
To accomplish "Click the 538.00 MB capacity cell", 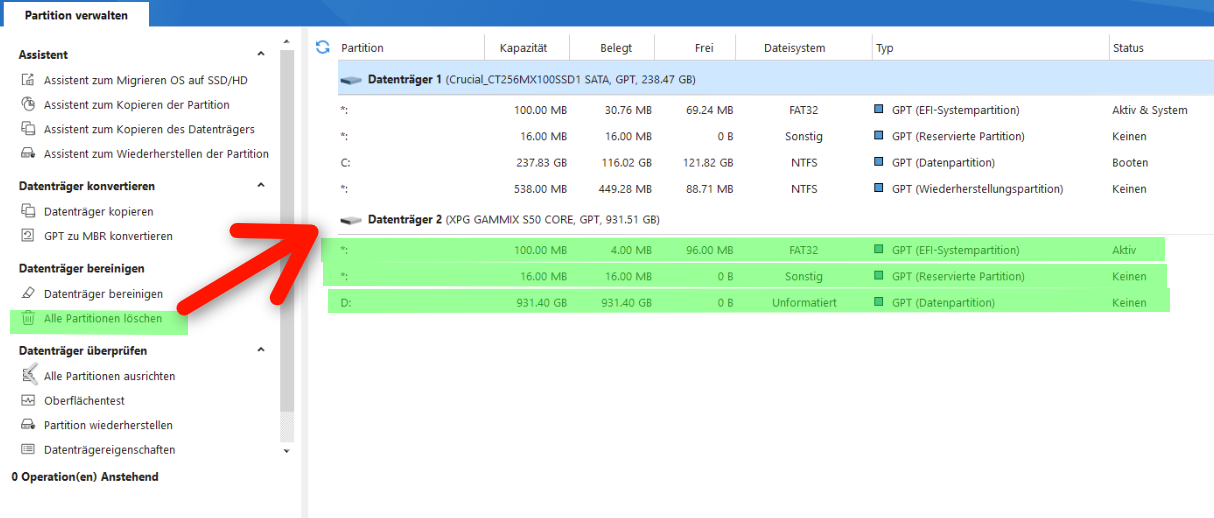I will 540,188.
